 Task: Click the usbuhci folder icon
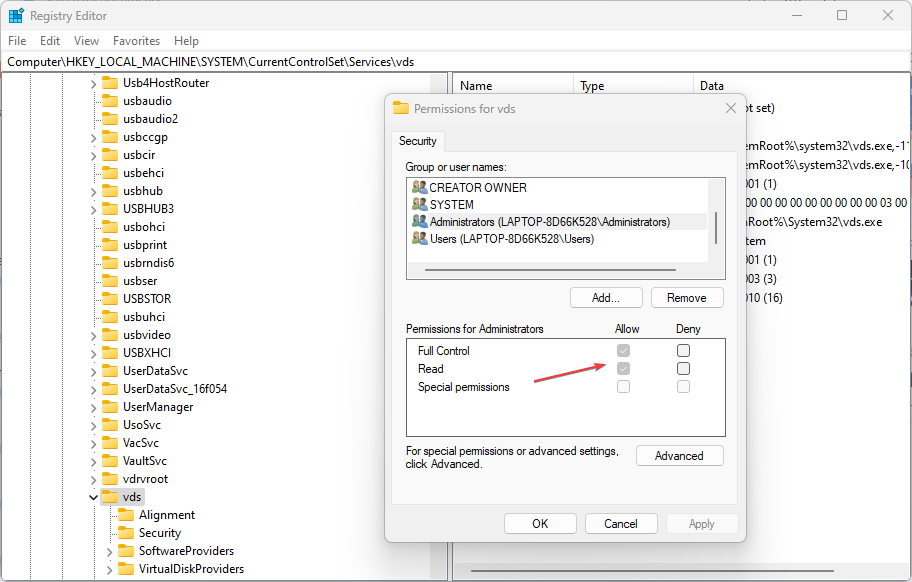pos(110,317)
